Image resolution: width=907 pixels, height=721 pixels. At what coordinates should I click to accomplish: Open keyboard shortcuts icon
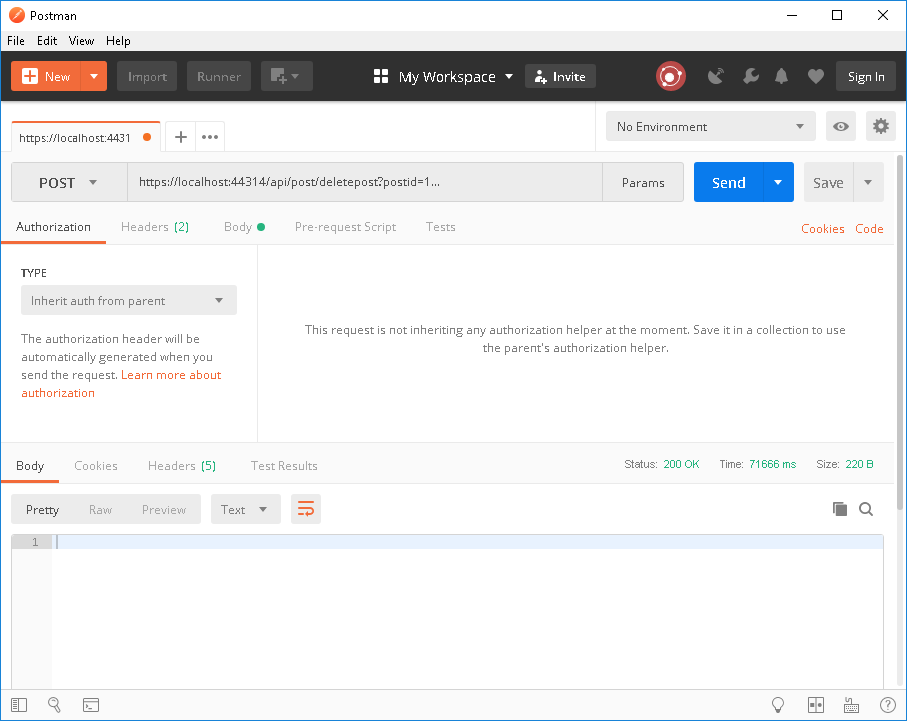851,705
